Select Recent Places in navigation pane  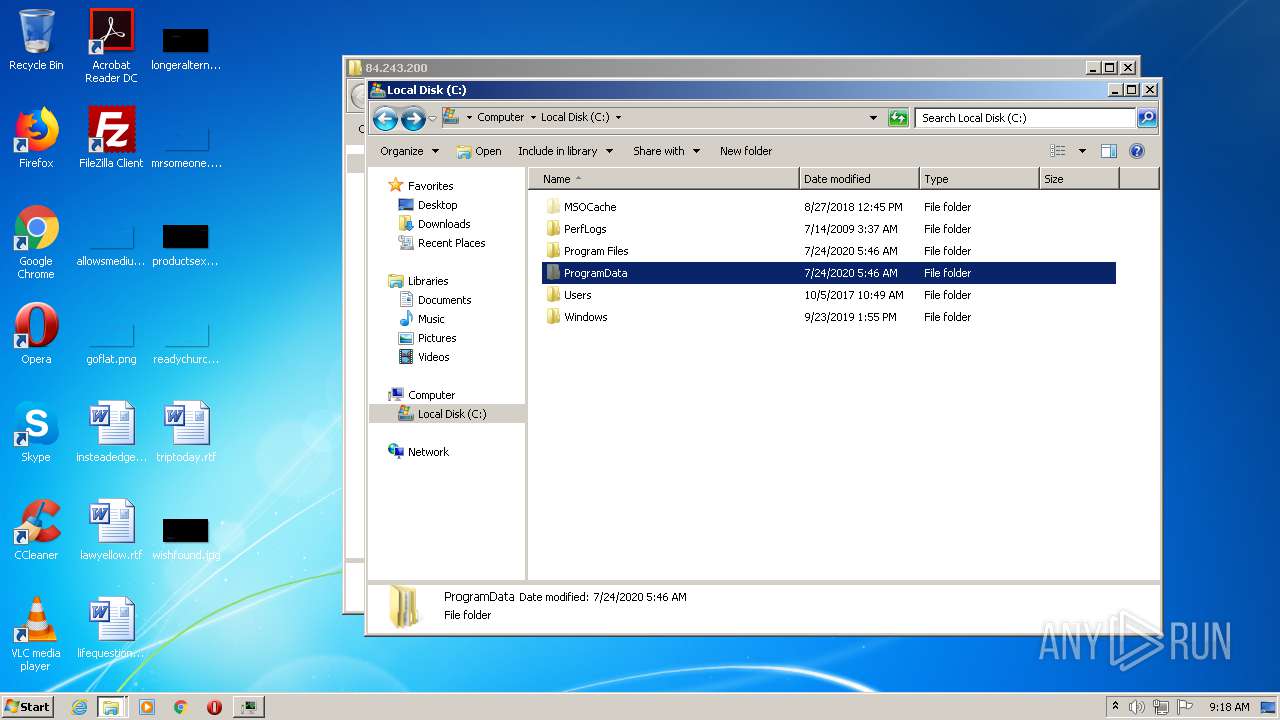(x=442, y=243)
